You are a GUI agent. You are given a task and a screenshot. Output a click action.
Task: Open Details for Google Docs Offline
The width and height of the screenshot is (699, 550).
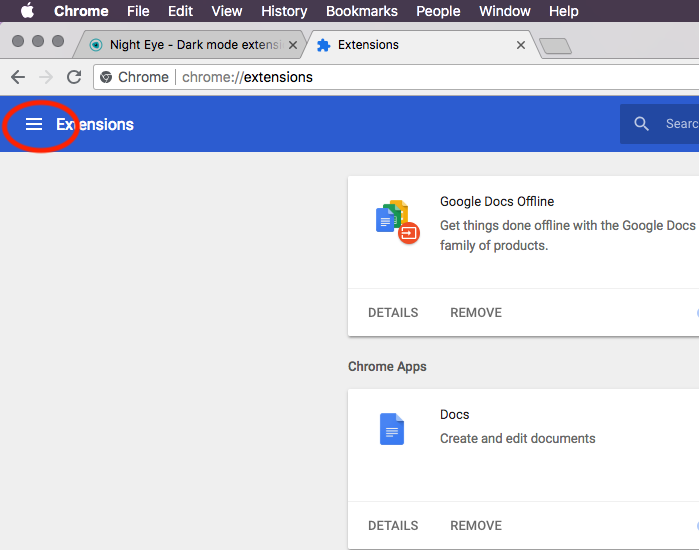tap(393, 312)
